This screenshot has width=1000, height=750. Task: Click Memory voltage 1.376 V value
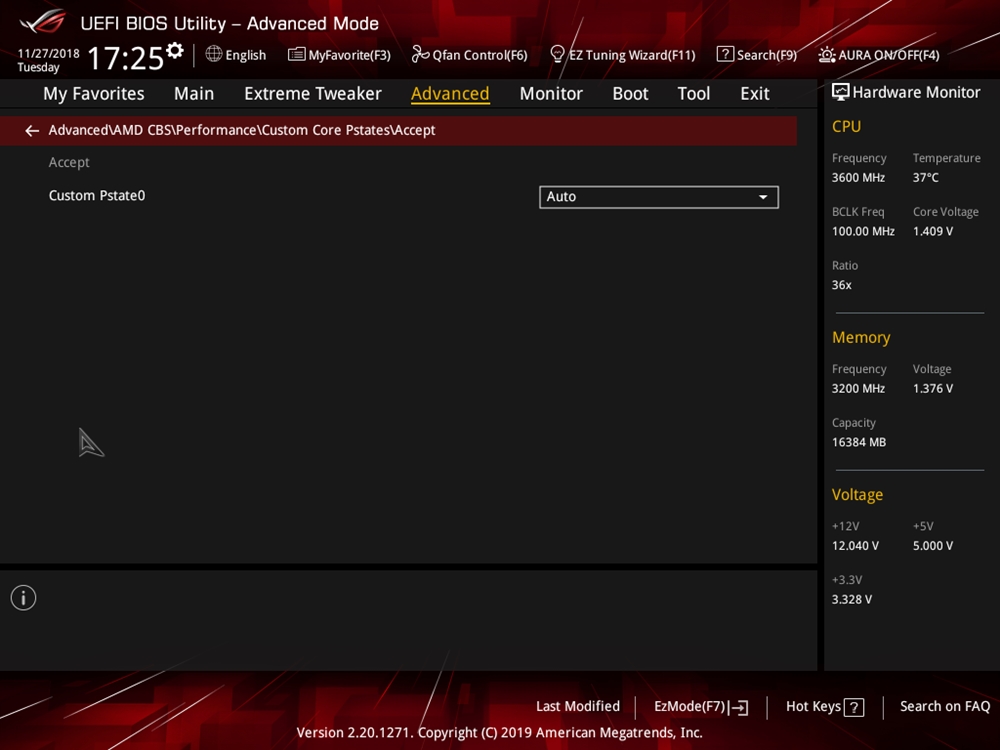point(932,388)
